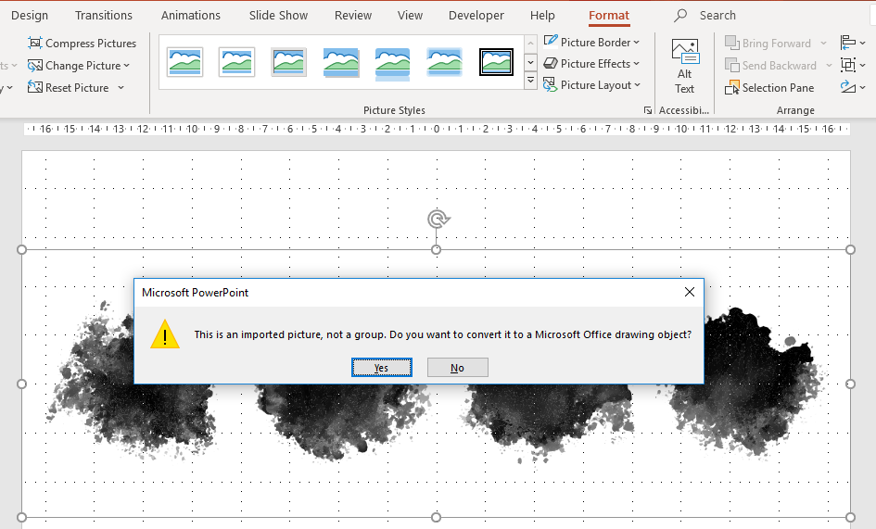Switch to Transitions tab
Screen dimensions: 876x529
coord(104,16)
